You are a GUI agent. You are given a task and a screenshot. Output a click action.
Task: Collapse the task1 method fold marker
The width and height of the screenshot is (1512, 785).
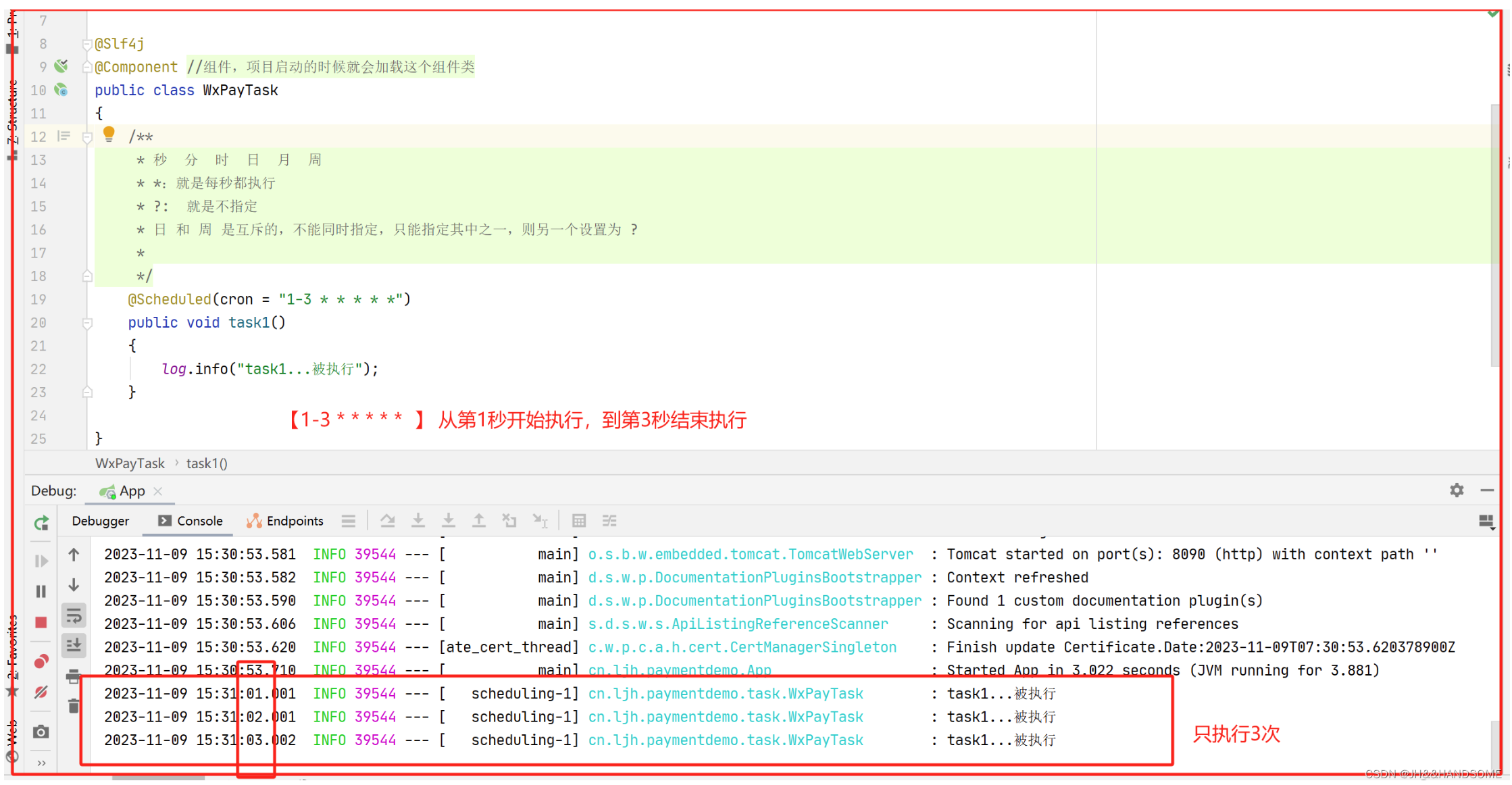[x=87, y=323]
